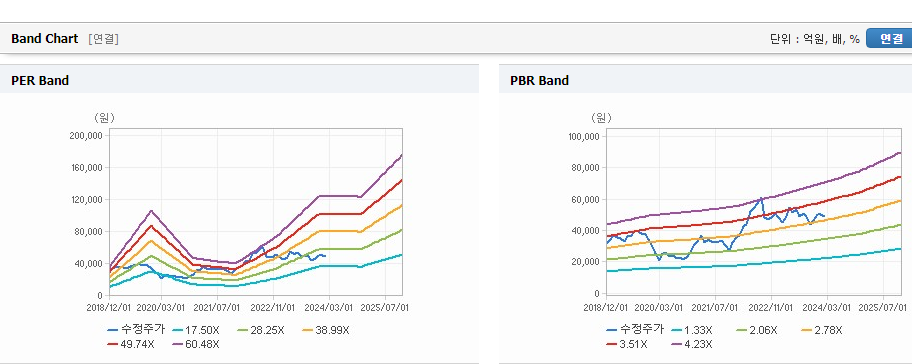Toggle 49.74X series in PER legend
Viewport: 912px width, 364px height.
pyautogui.click(x=130, y=344)
